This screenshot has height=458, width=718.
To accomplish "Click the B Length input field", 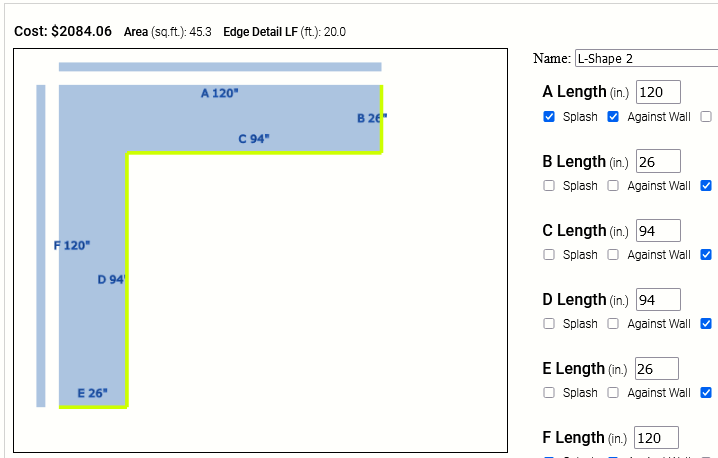I will tap(658, 161).
